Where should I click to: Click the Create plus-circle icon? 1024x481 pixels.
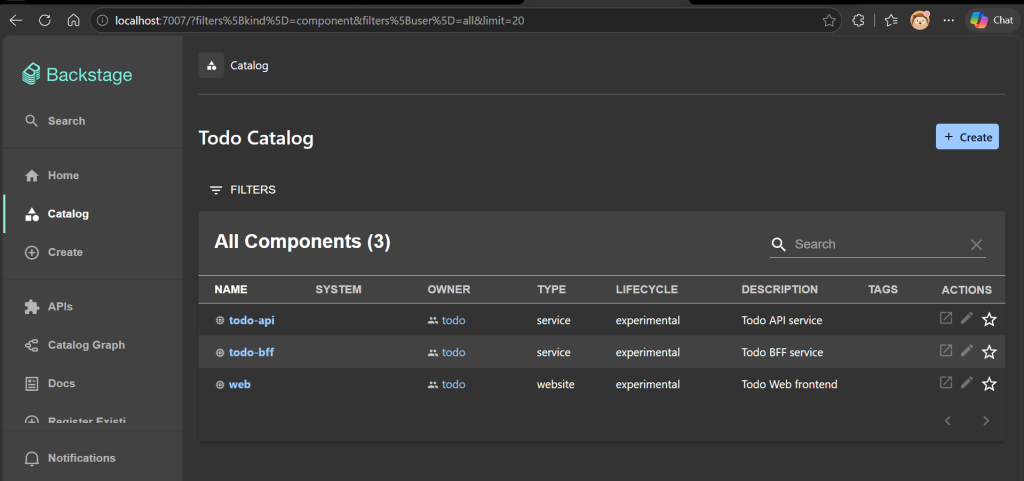pyautogui.click(x=31, y=252)
